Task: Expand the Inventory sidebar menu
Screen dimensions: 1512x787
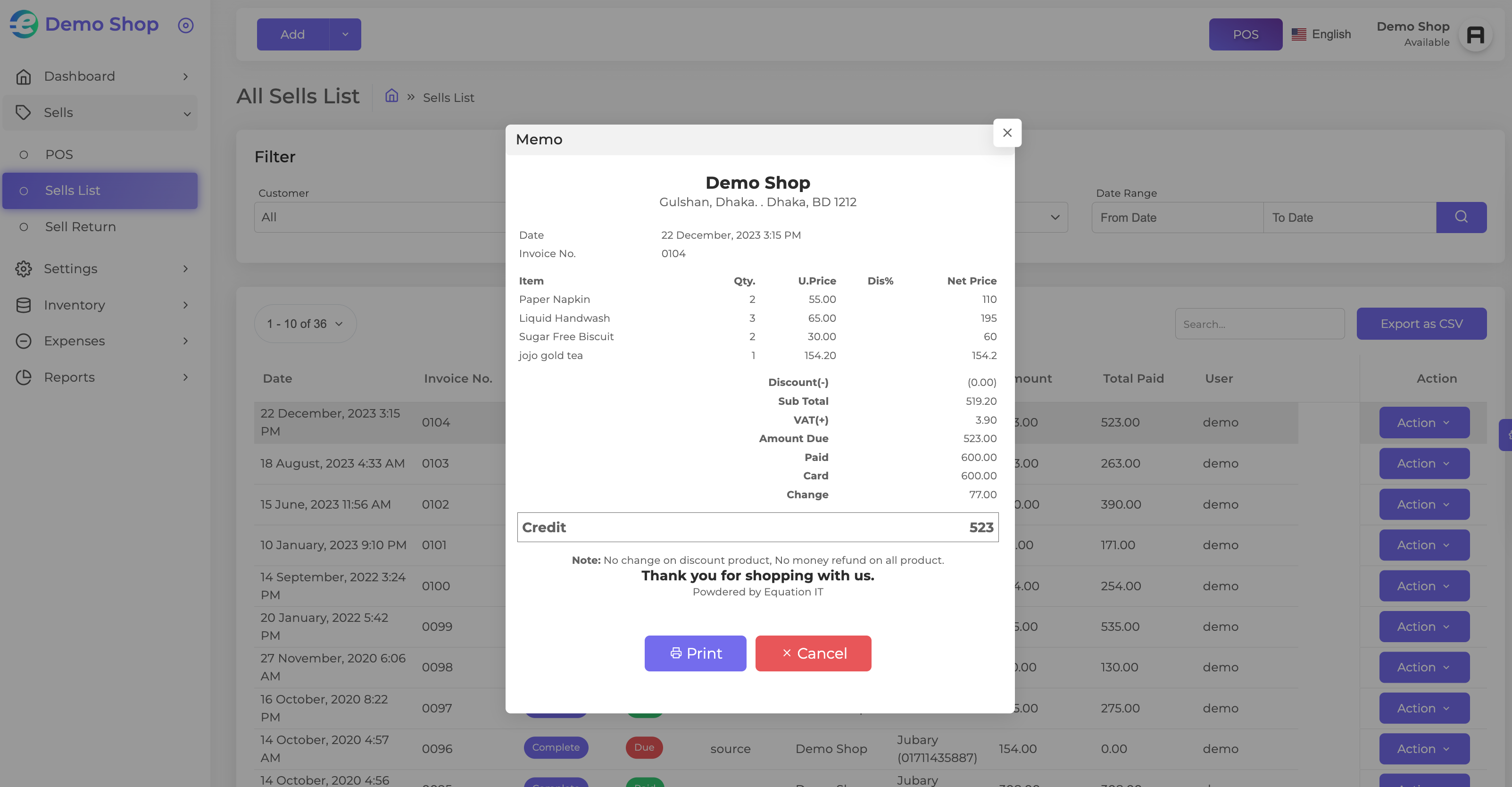Action: [x=100, y=305]
